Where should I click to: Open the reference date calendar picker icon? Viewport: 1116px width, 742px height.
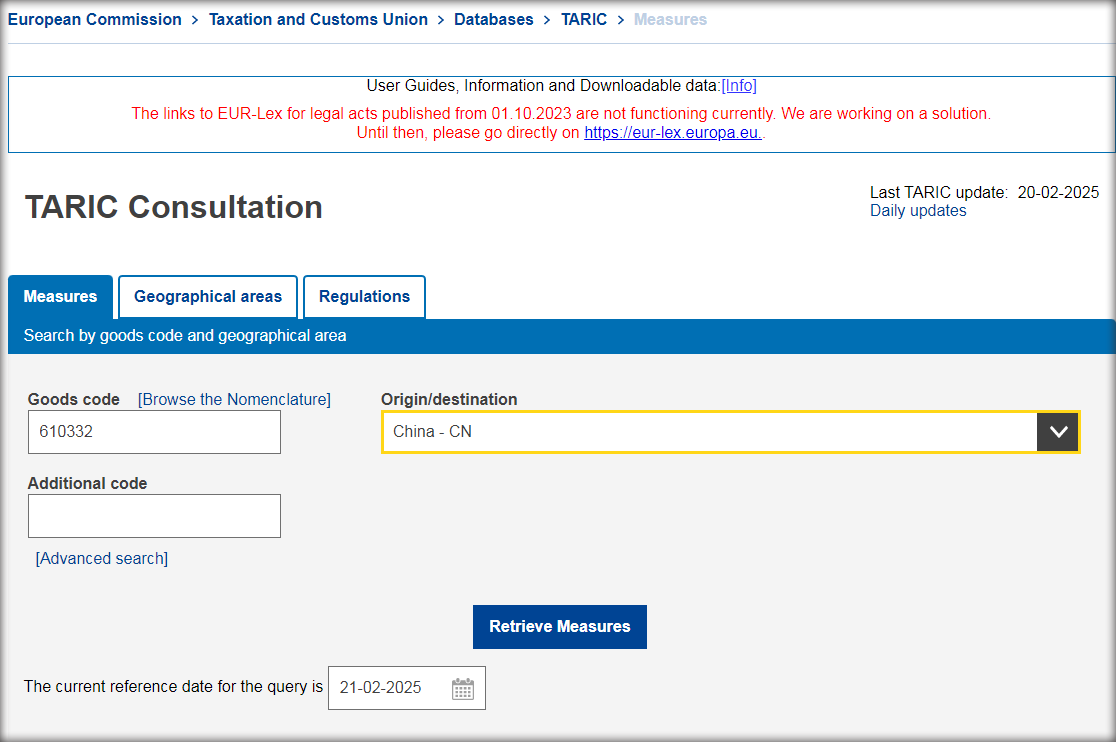coord(463,689)
